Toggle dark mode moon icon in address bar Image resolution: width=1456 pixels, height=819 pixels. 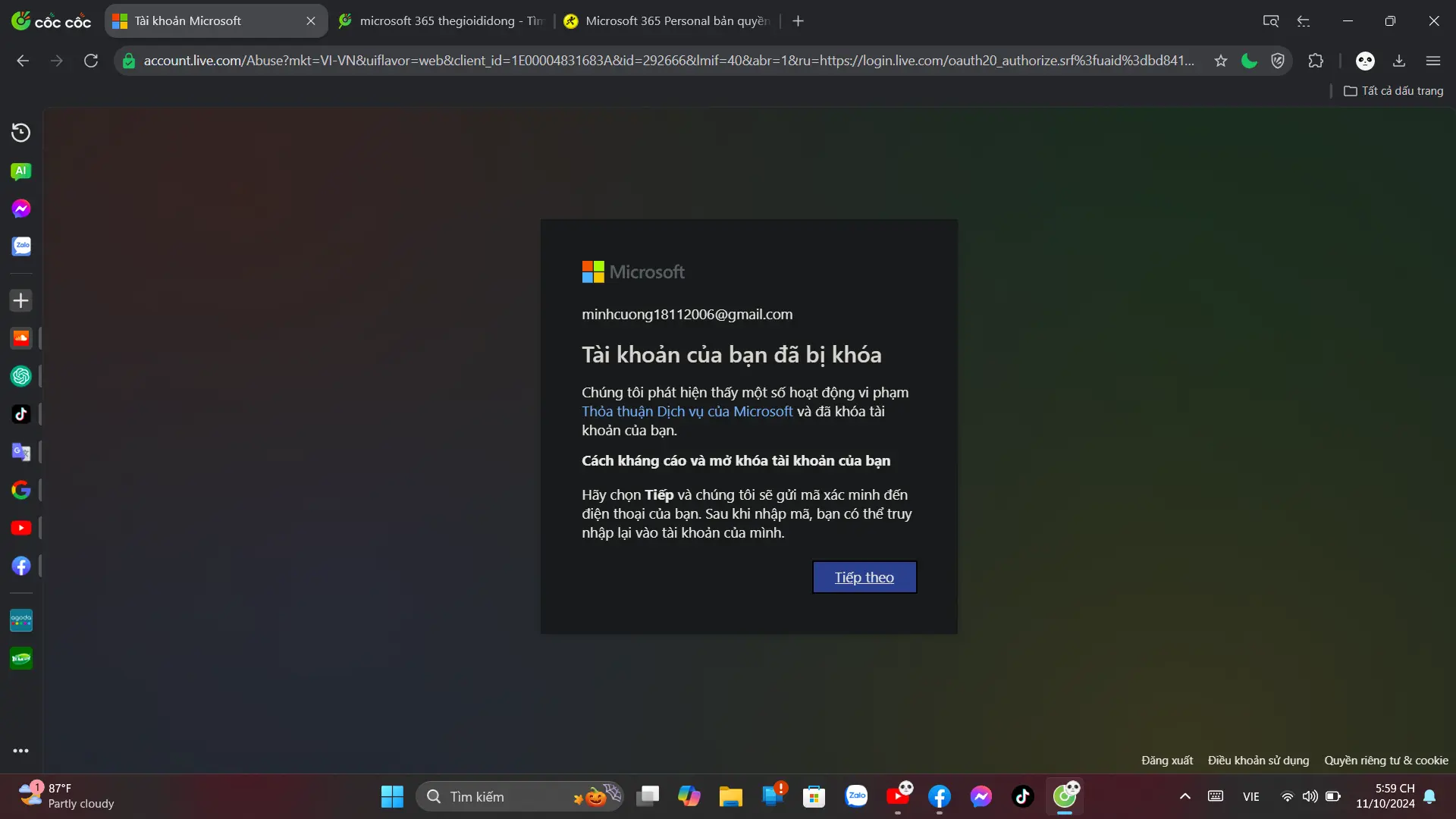click(x=1249, y=61)
